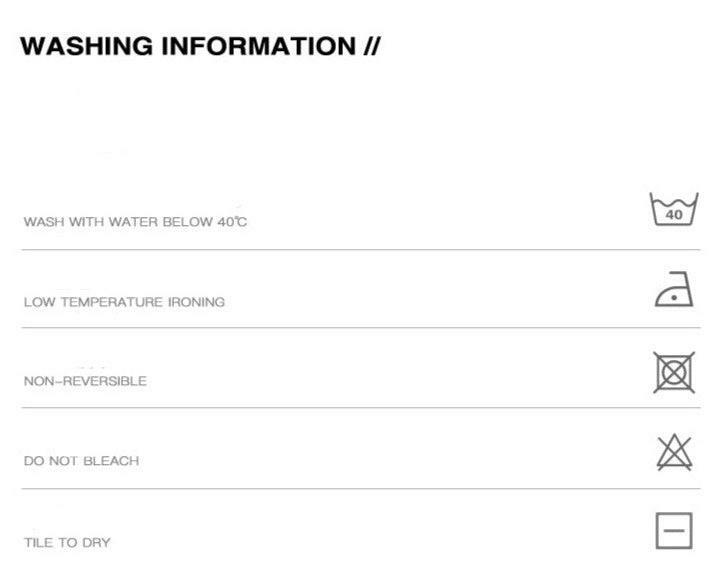Click the number 40 inside the wash tub

tap(674, 214)
